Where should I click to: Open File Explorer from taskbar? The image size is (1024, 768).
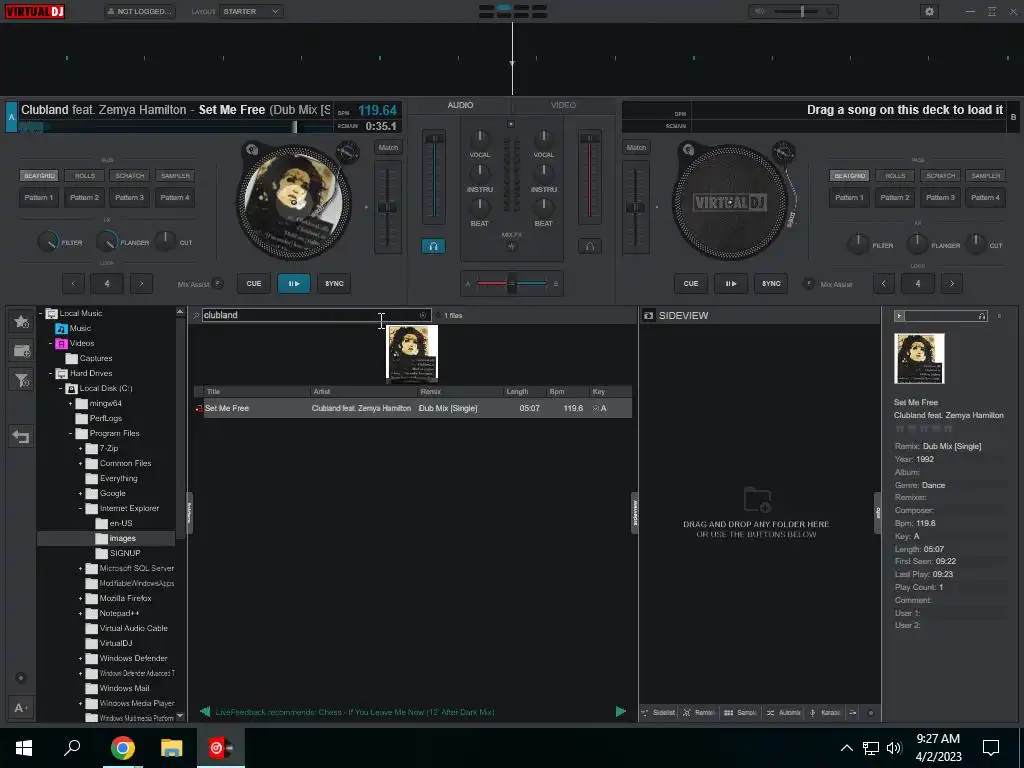click(x=172, y=748)
